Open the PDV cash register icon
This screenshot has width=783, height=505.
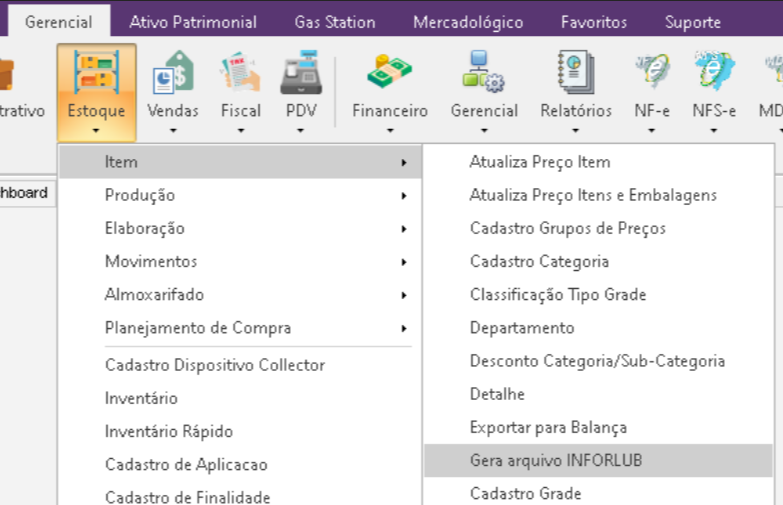[301, 74]
